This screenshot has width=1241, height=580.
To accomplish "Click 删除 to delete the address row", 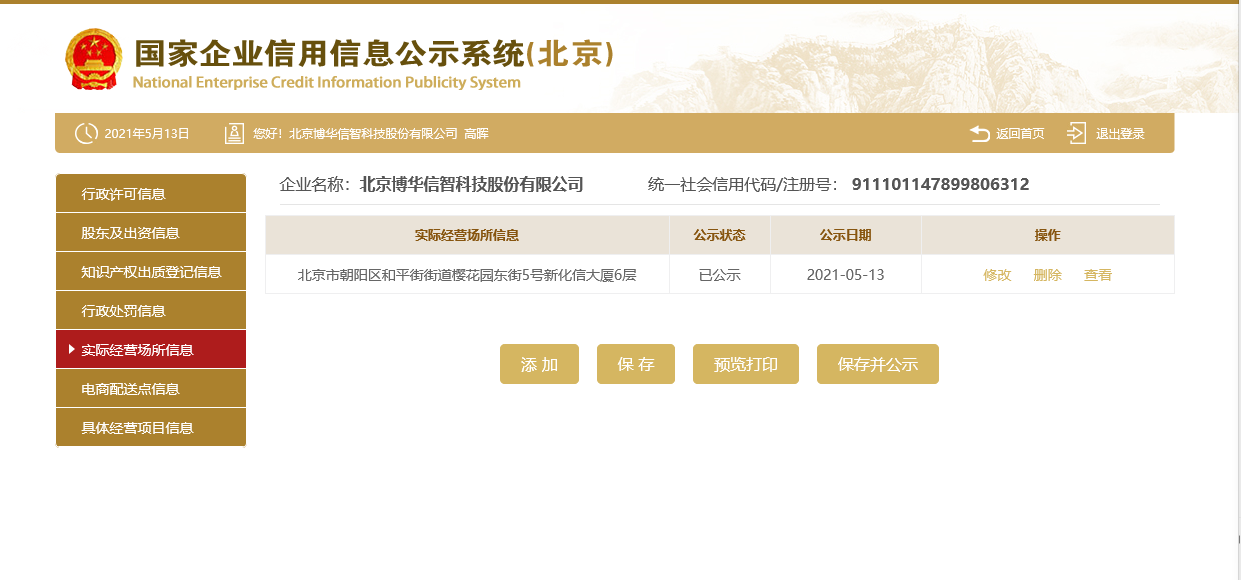I will coord(1047,275).
